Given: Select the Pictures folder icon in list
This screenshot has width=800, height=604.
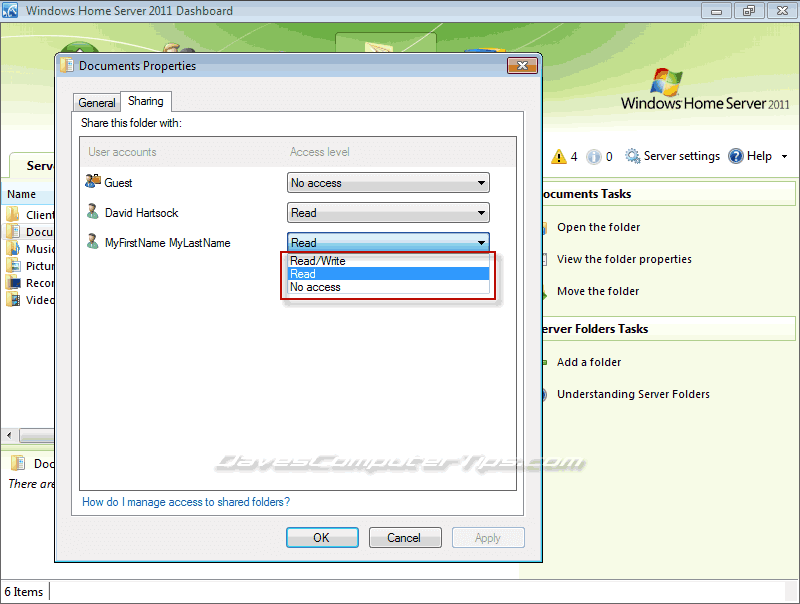Looking at the screenshot, I should tap(13, 265).
